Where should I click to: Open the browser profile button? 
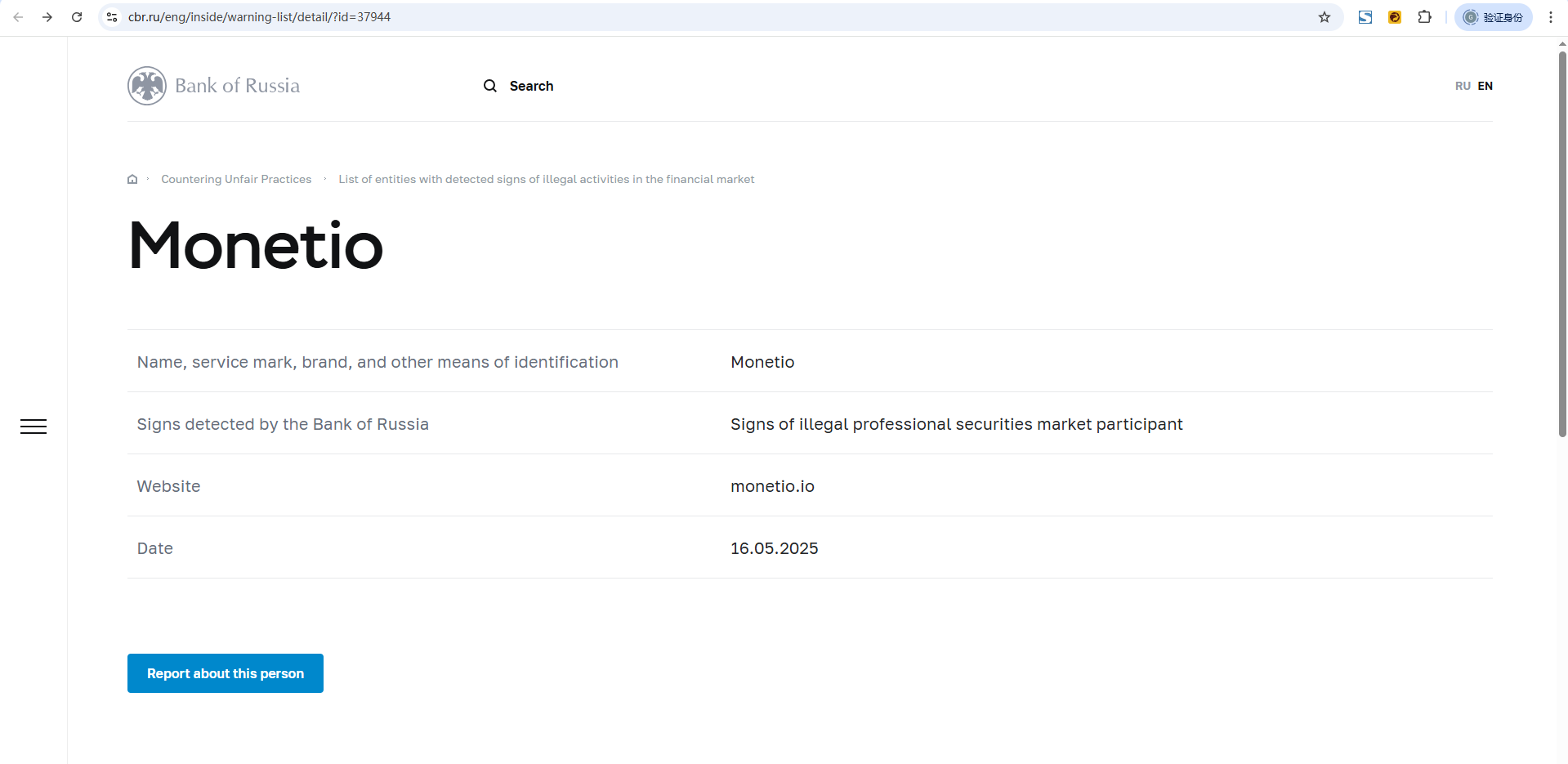1493,17
